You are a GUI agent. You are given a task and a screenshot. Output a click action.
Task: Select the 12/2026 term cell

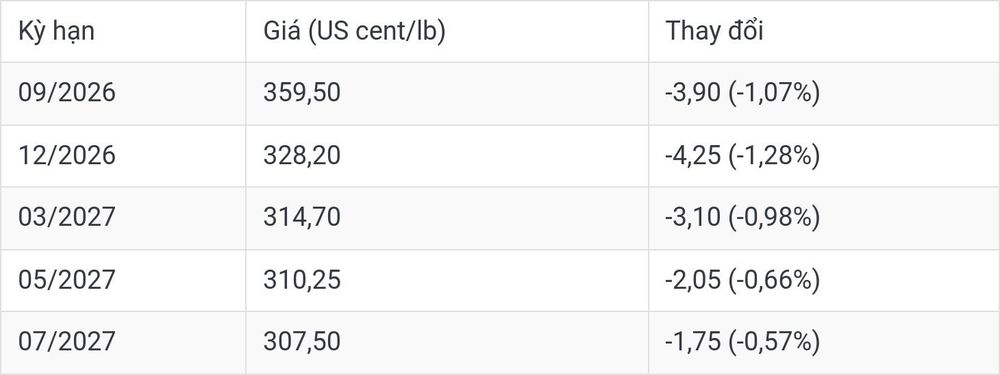(x=67, y=156)
